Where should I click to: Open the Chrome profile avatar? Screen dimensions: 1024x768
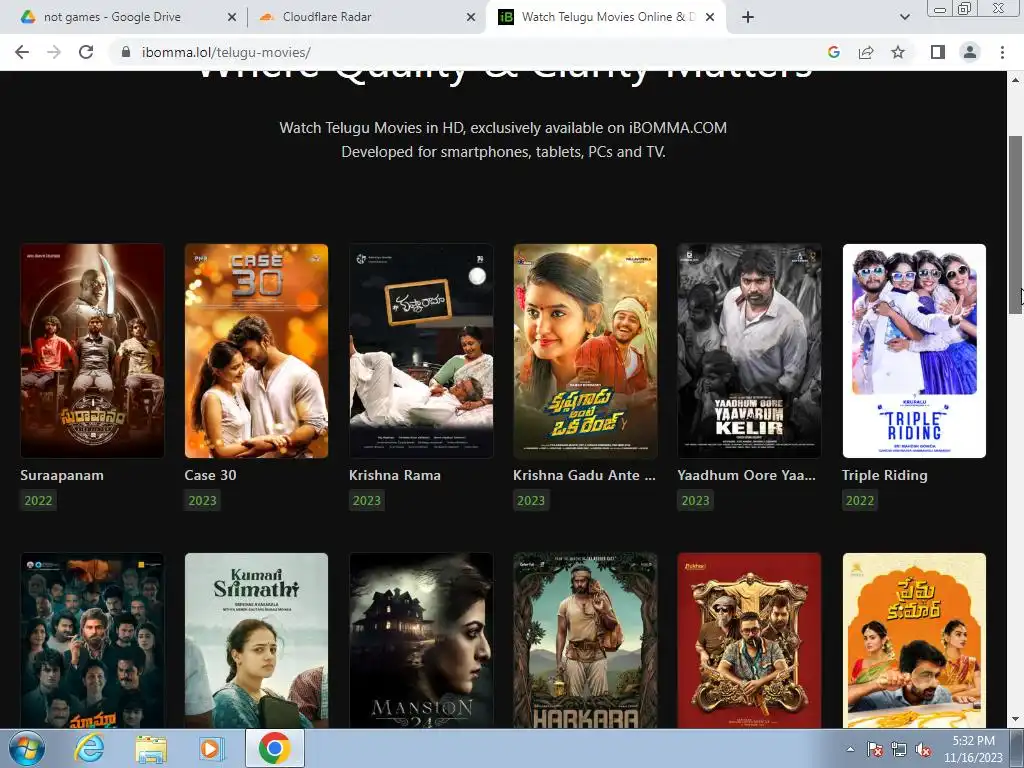970,52
